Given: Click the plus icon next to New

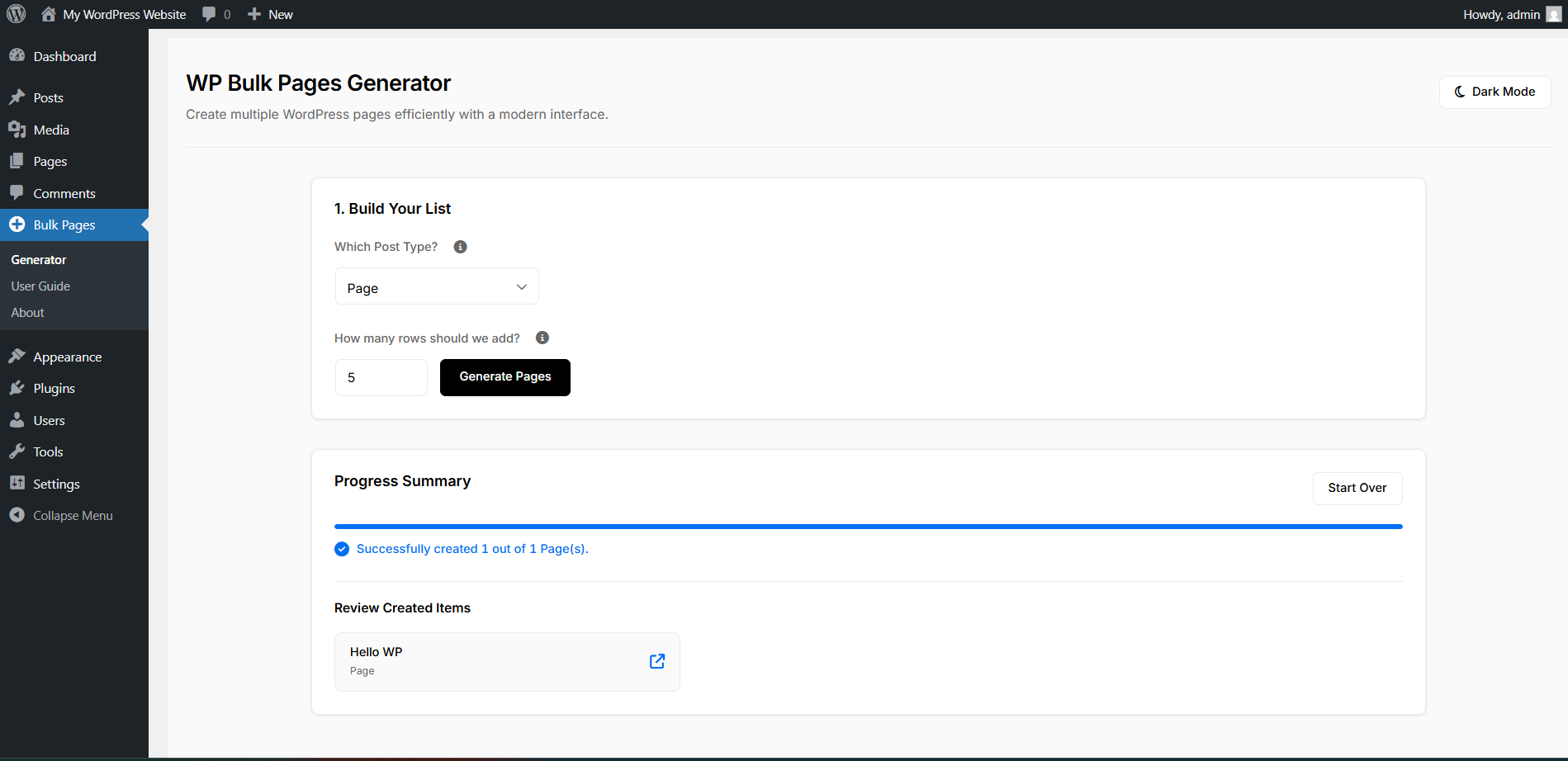Looking at the screenshot, I should [254, 14].
